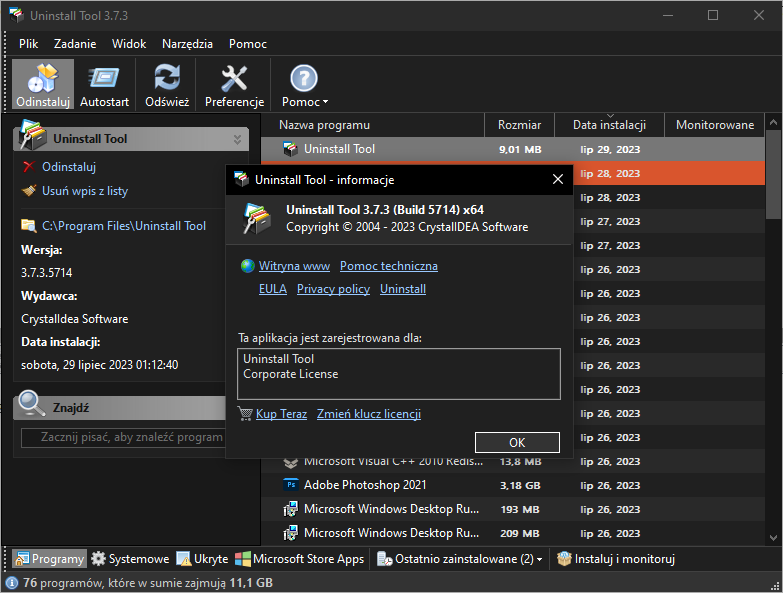This screenshot has height=593, width=783.
Task: Open C:\Program Files\Uninstall Tool folder link
Action: click(124, 226)
